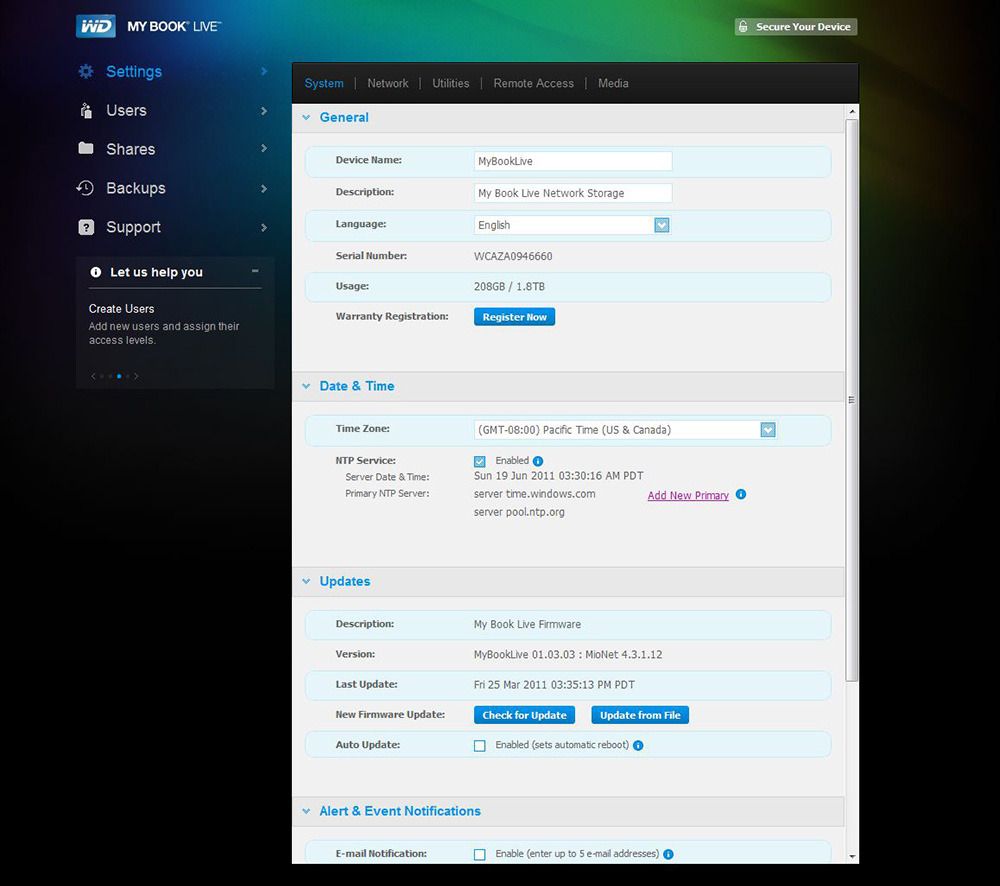
Task: Collapse the Alert & Event Notifications section
Action: coord(306,811)
